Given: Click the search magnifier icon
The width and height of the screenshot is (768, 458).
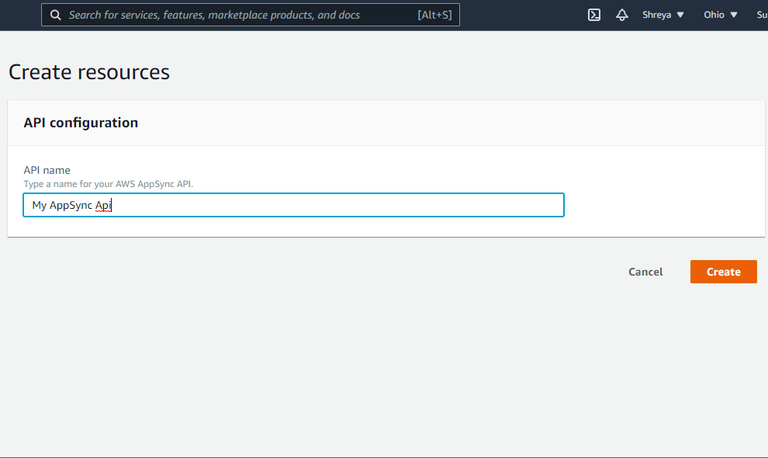Looking at the screenshot, I should [54, 15].
